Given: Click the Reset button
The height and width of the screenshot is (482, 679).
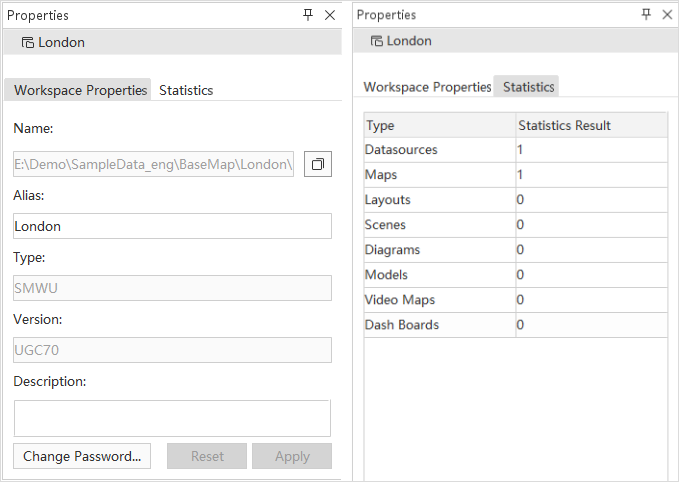Looking at the screenshot, I should [x=207, y=456].
